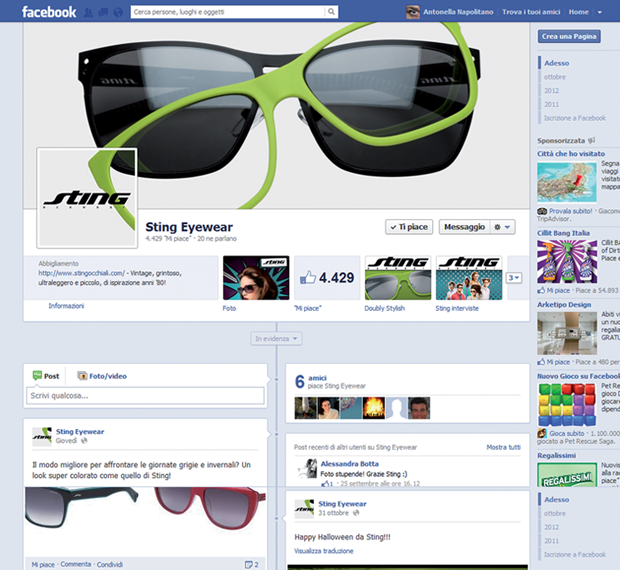The width and height of the screenshot is (620, 570).
Task: Select the Post composer tab
Action: click(x=46, y=376)
